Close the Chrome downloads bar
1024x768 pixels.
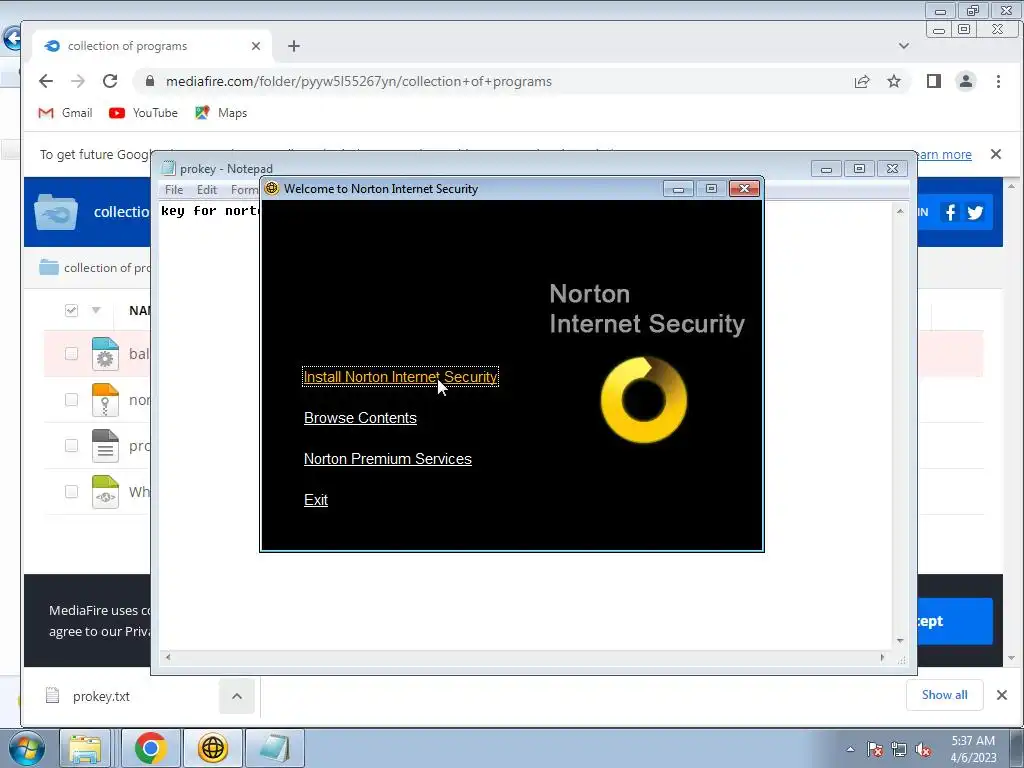click(1002, 695)
